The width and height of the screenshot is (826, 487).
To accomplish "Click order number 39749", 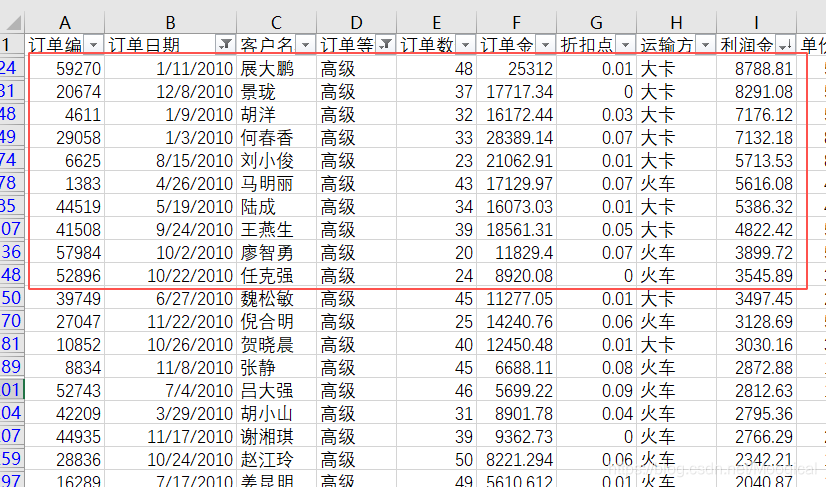I will (x=78, y=299).
